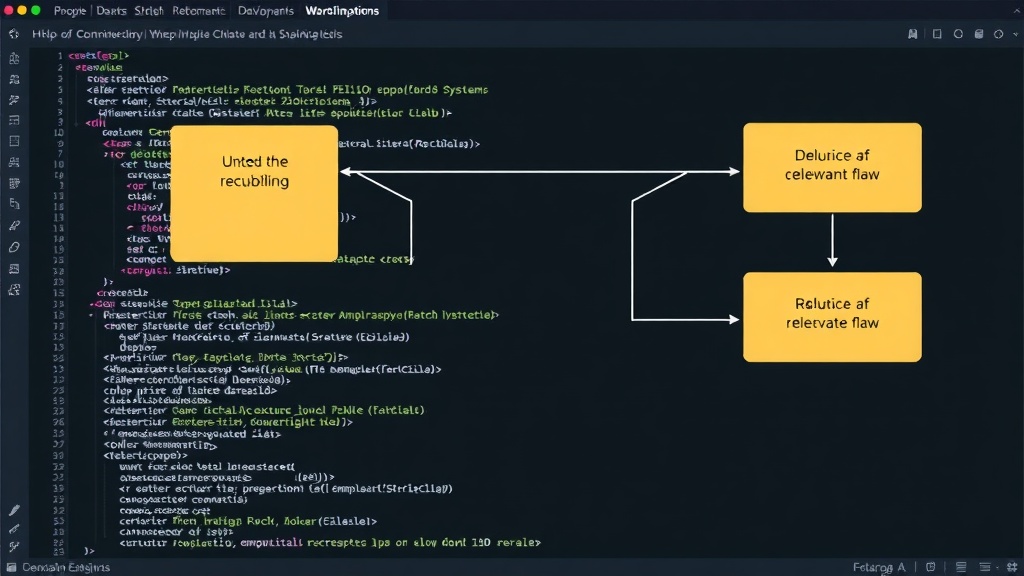
Task: Click the database cylinder icon in toolbar
Action: click(979, 34)
